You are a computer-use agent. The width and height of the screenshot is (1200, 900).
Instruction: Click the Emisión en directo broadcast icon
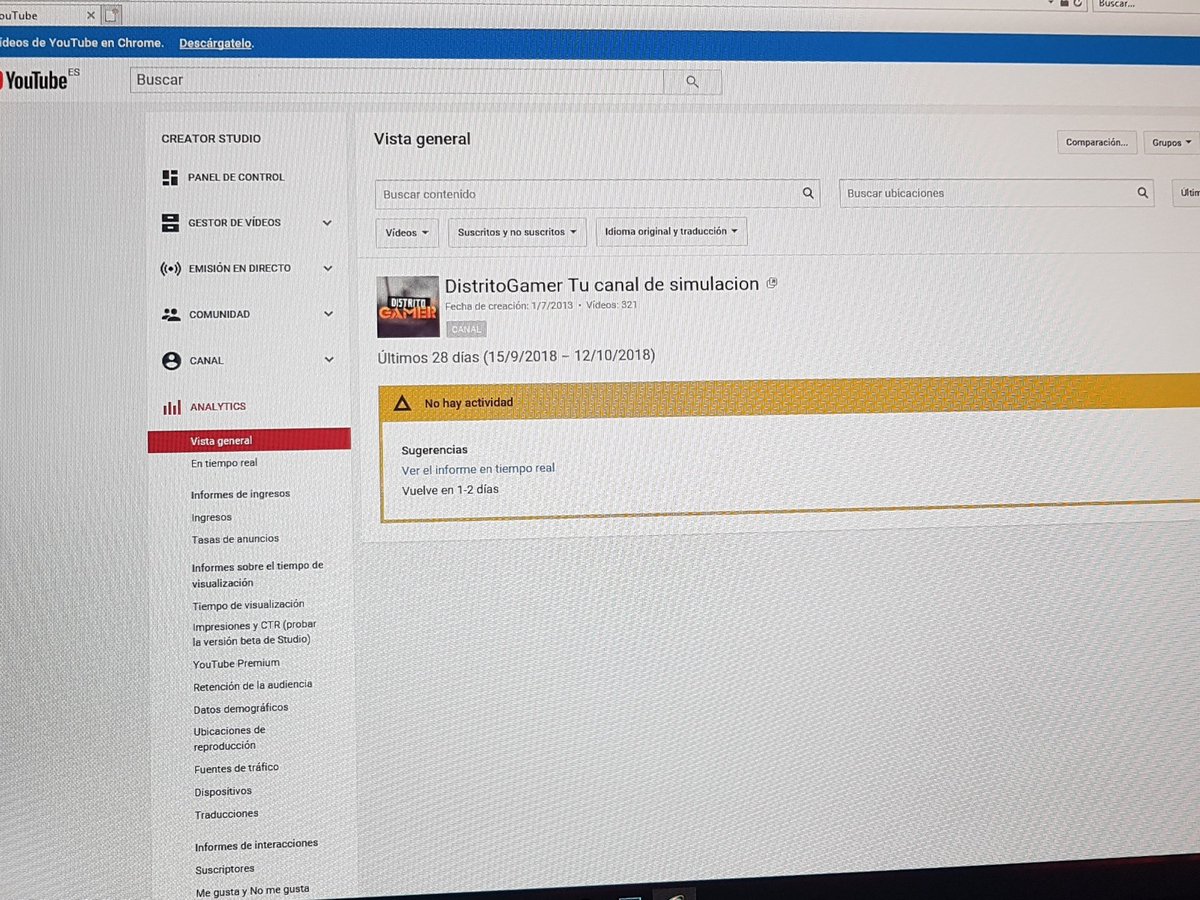pyautogui.click(x=170, y=269)
